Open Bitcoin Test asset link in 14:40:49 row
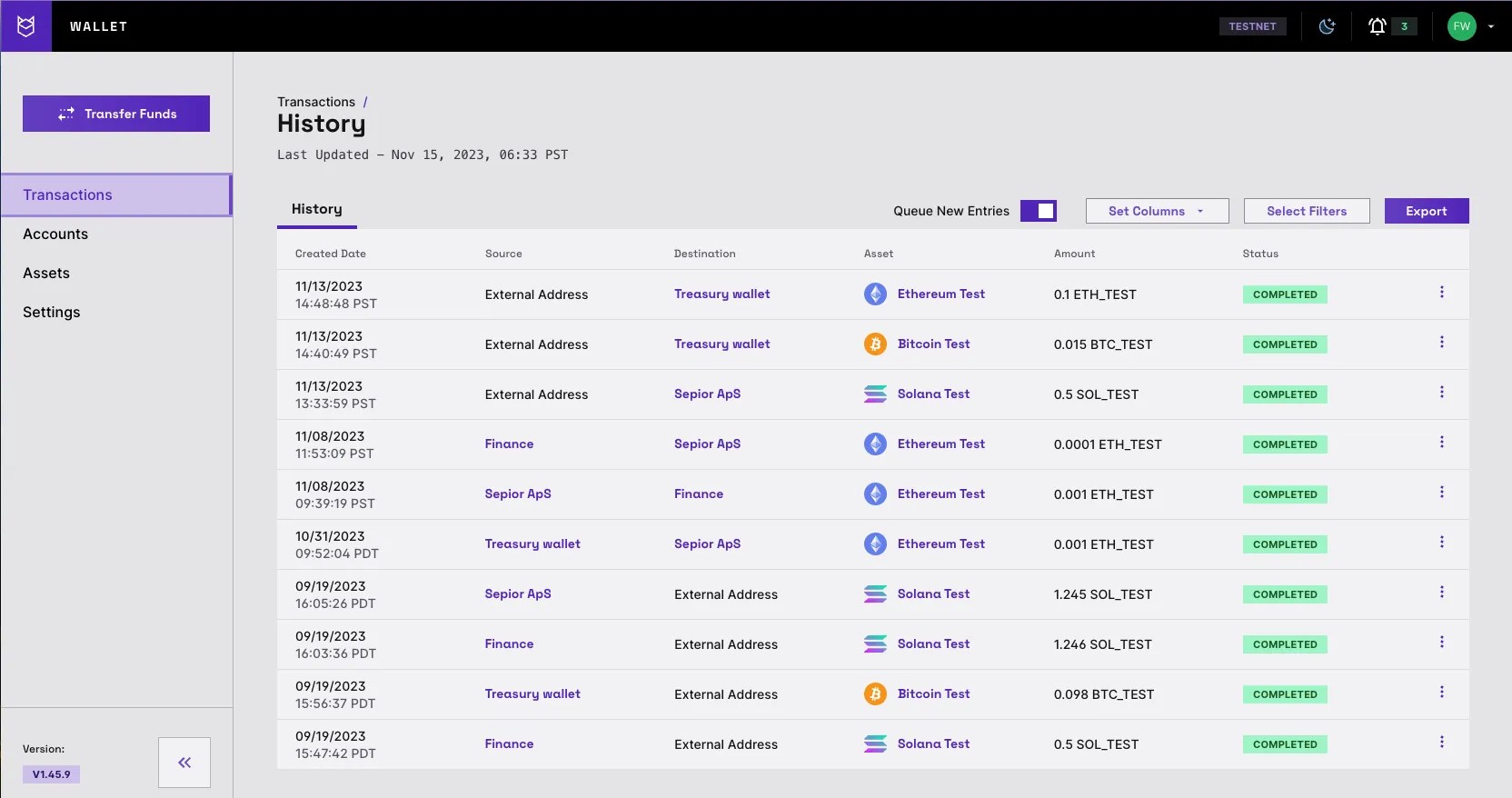 pos(933,344)
